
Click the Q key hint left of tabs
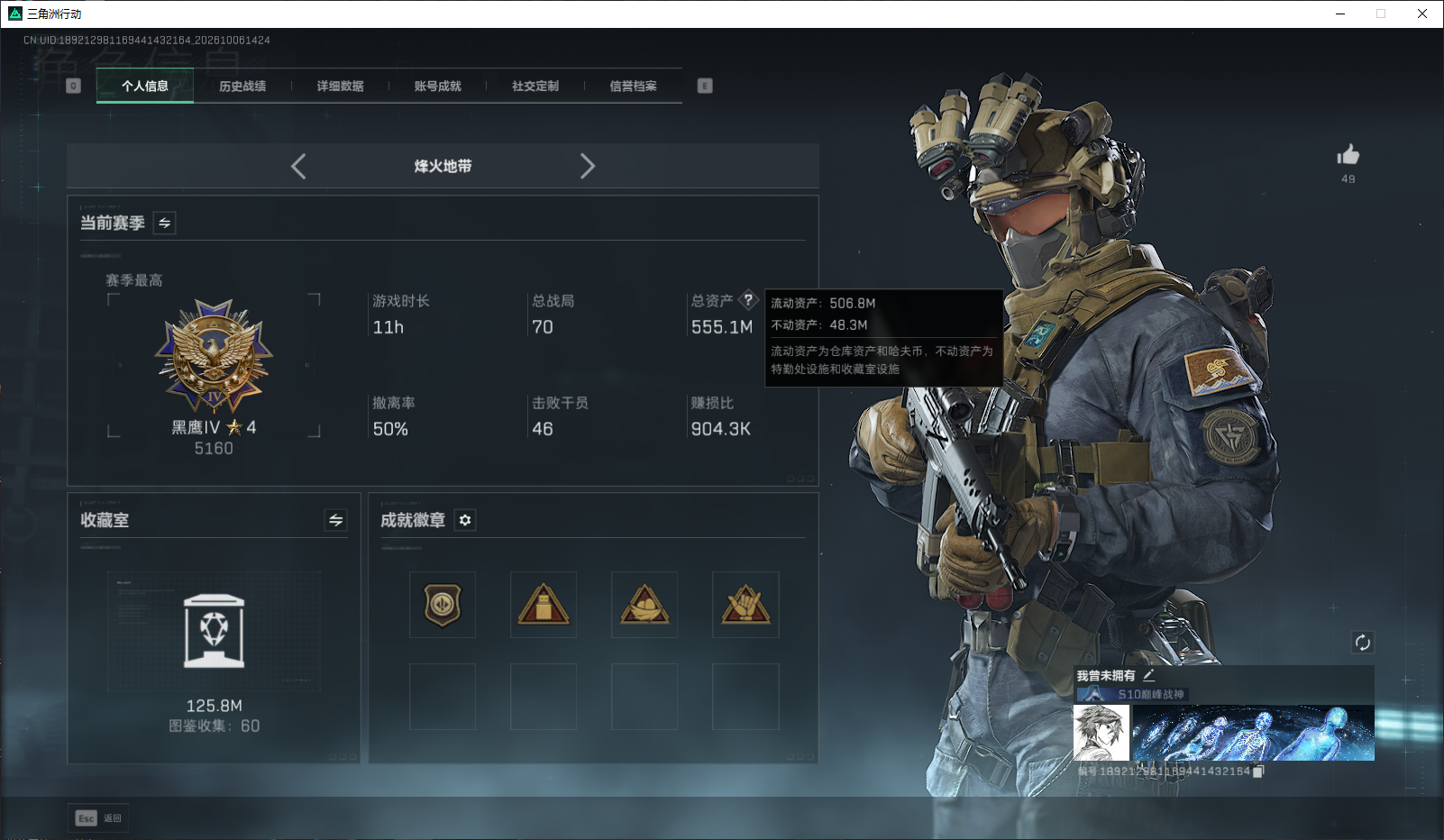74,86
